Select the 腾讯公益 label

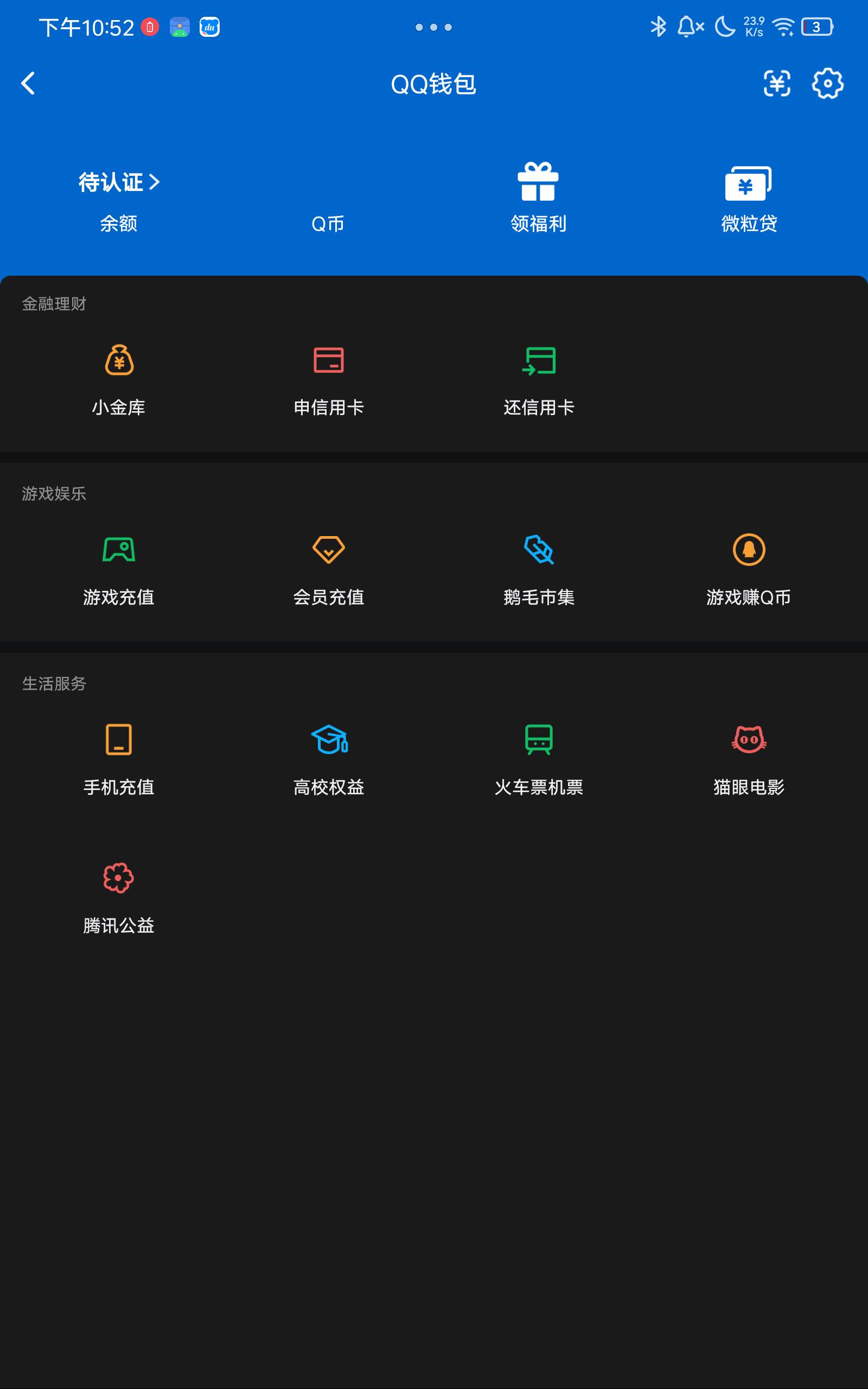pos(119,925)
